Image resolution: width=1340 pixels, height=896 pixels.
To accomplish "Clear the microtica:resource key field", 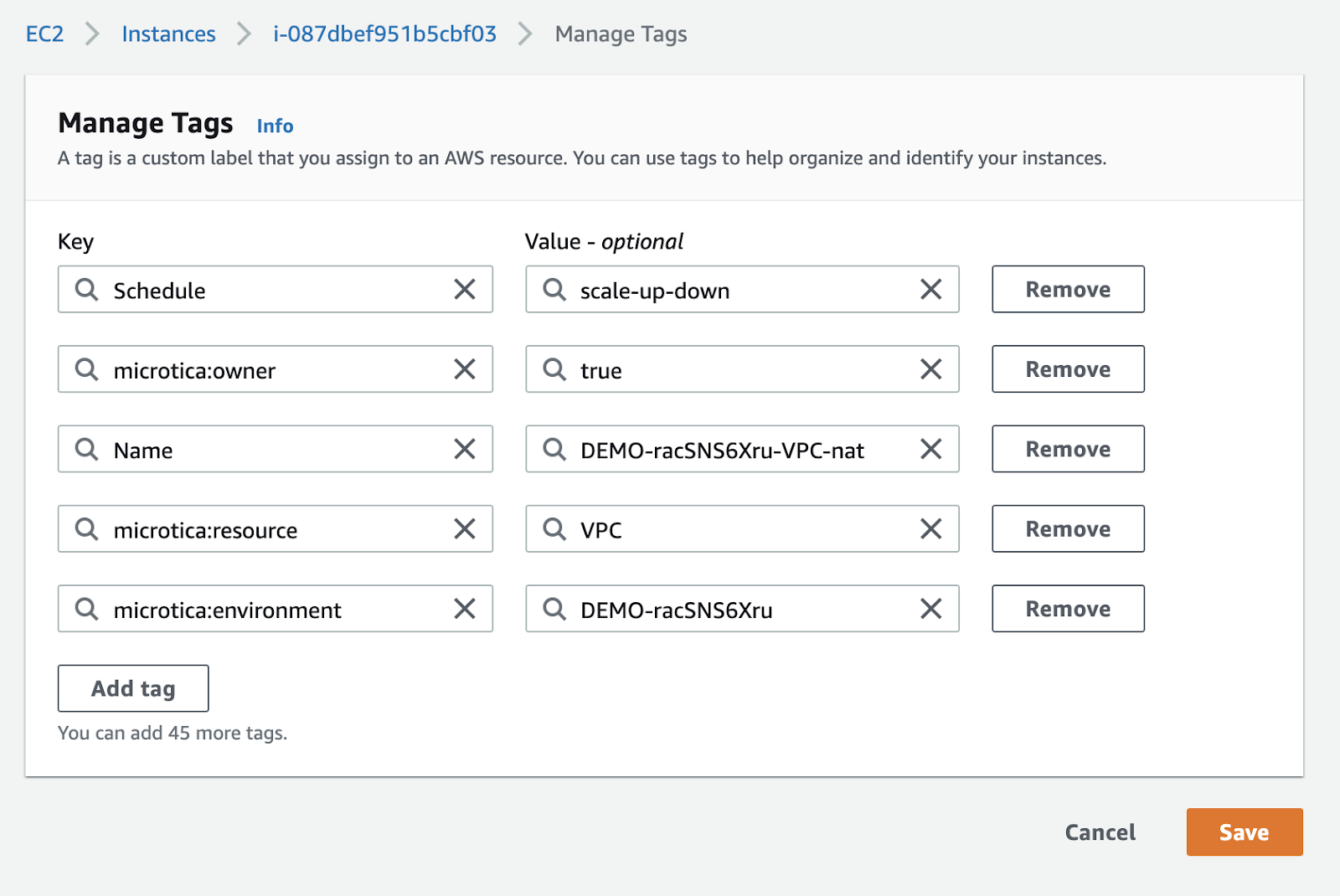I will click(x=465, y=529).
